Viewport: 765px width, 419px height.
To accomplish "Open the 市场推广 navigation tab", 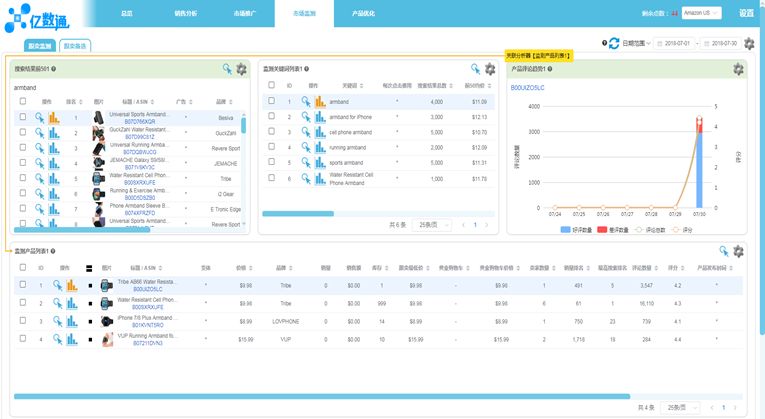I will pyautogui.click(x=245, y=14).
